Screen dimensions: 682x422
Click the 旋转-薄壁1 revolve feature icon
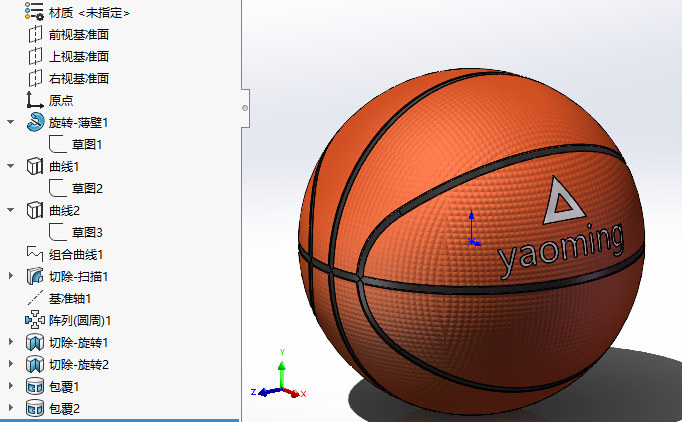coord(35,122)
